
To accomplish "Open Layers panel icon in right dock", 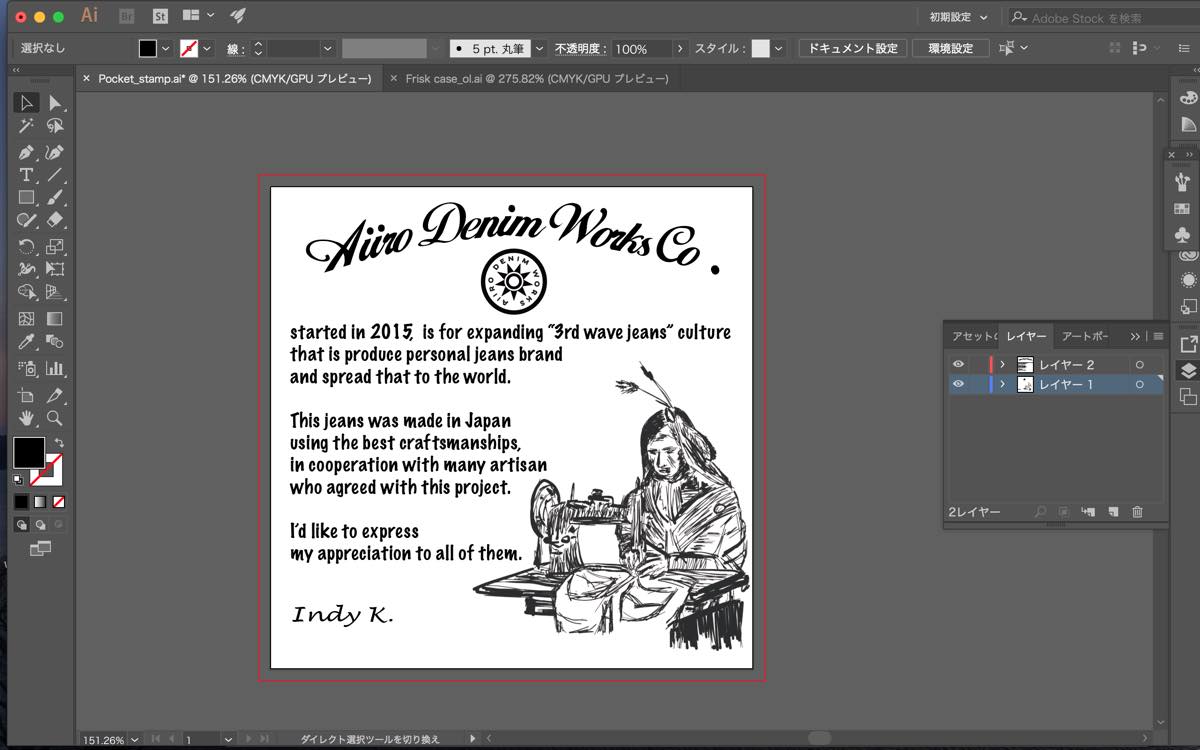I will tap(1188, 370).
